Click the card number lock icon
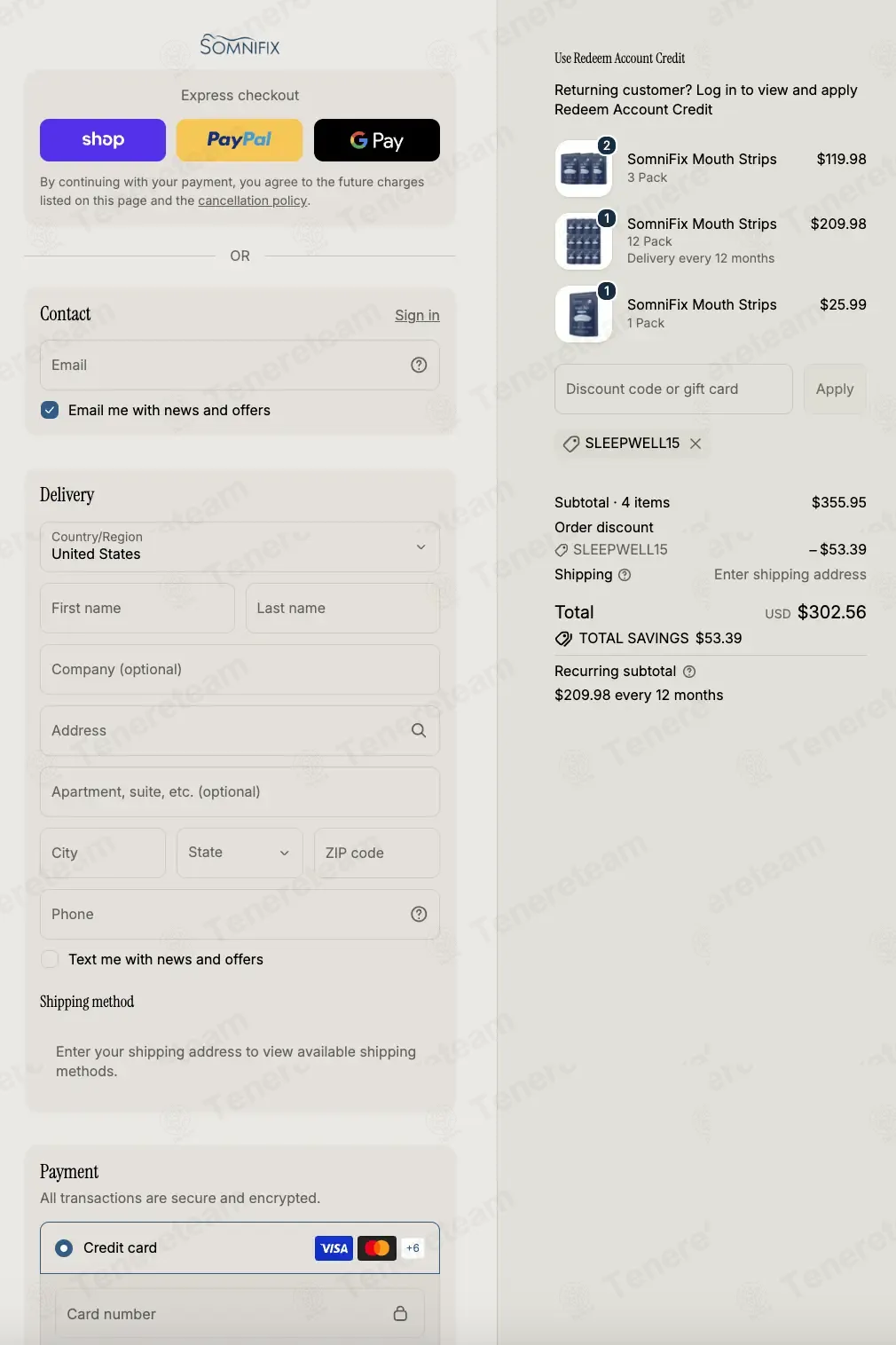Viewport: 896px width, 1345px height. (x=400, y=1314)
